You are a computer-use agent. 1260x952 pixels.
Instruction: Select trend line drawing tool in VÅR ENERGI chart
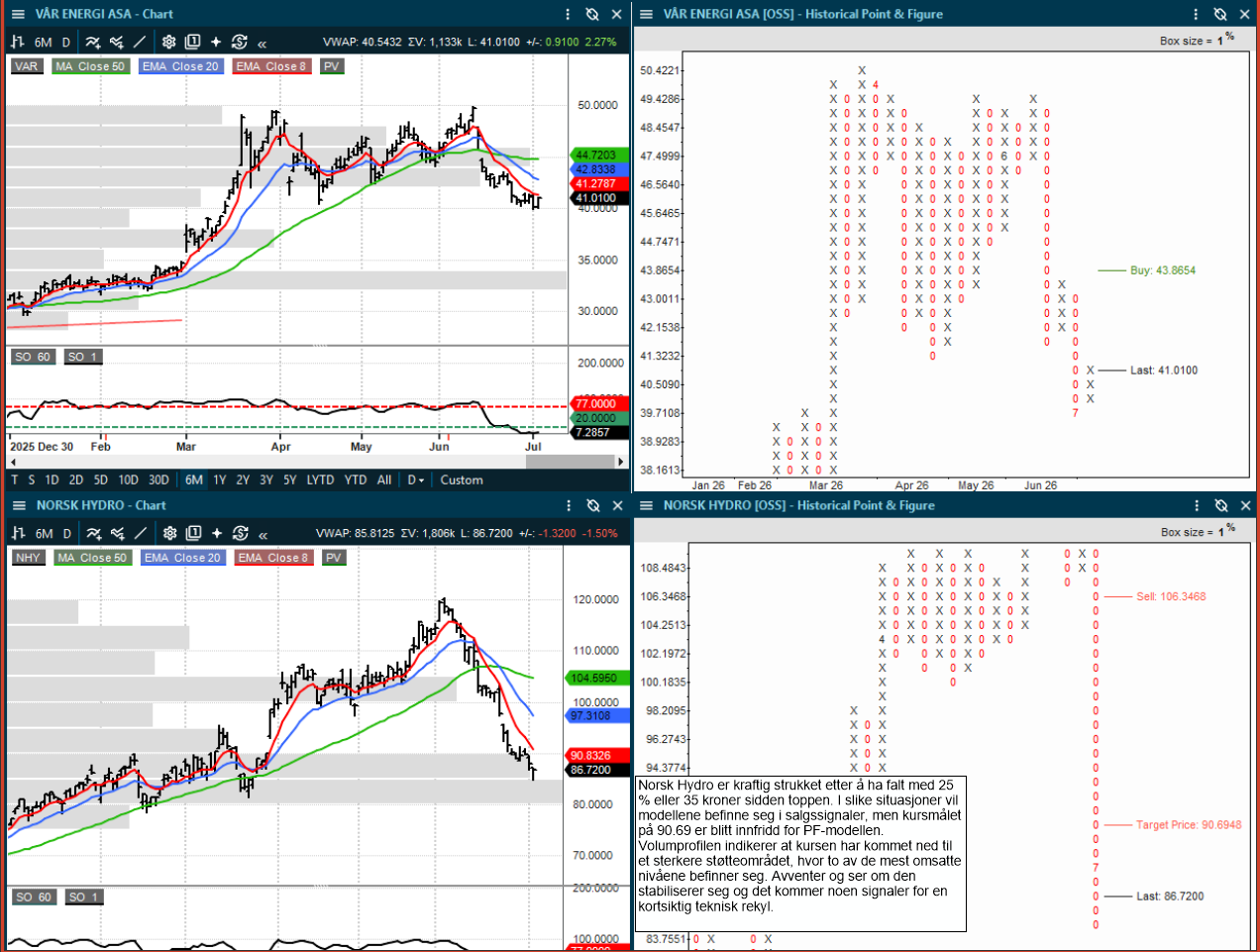pyautogui.click(x=140, y=42)
